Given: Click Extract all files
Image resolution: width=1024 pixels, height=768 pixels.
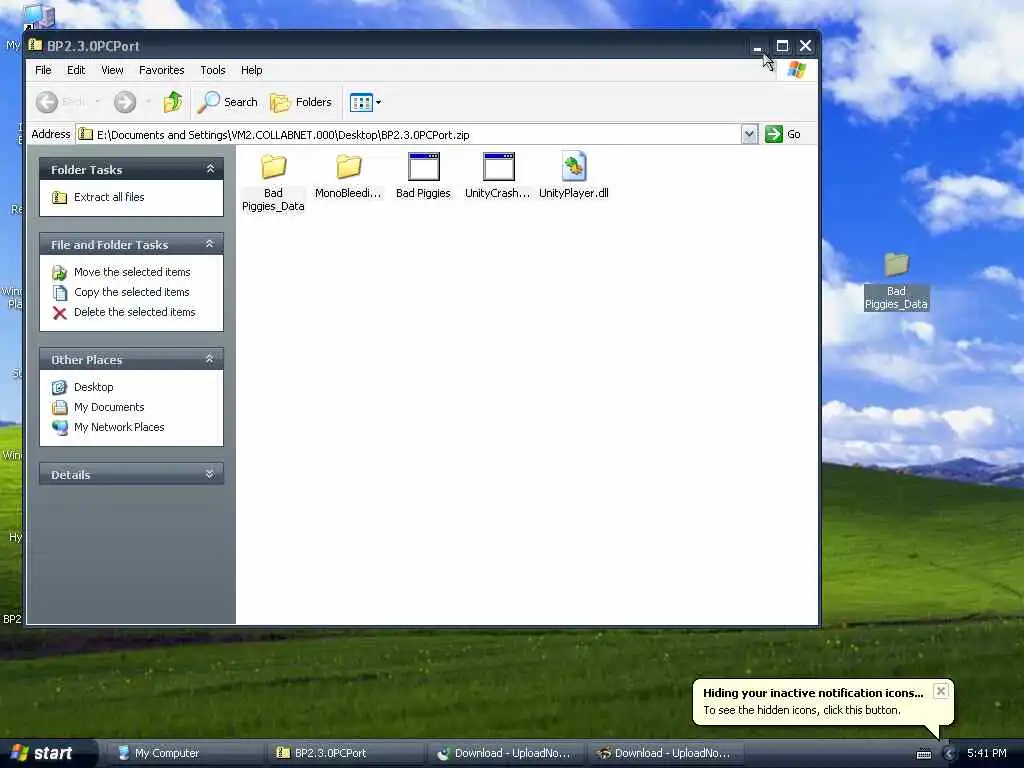Looking at the screenshot, I should pos(99,197).
